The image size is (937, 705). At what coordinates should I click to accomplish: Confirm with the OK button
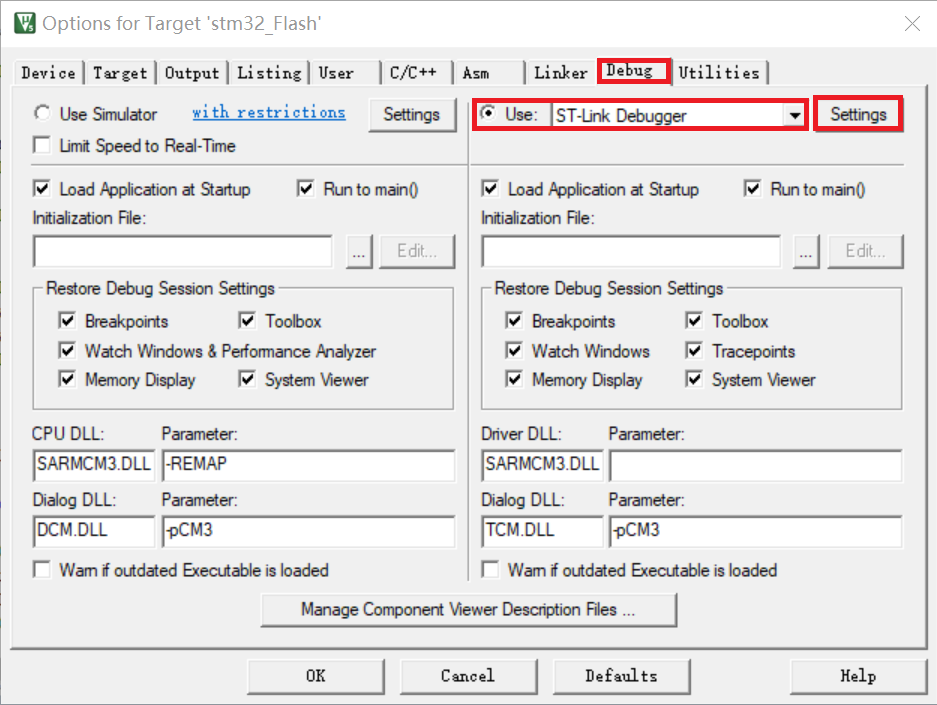click(x=316, y=676)
